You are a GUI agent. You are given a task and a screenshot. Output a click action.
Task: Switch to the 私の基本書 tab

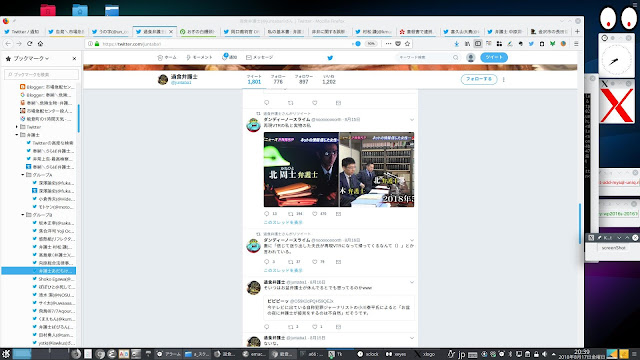[x=285, y=31]
